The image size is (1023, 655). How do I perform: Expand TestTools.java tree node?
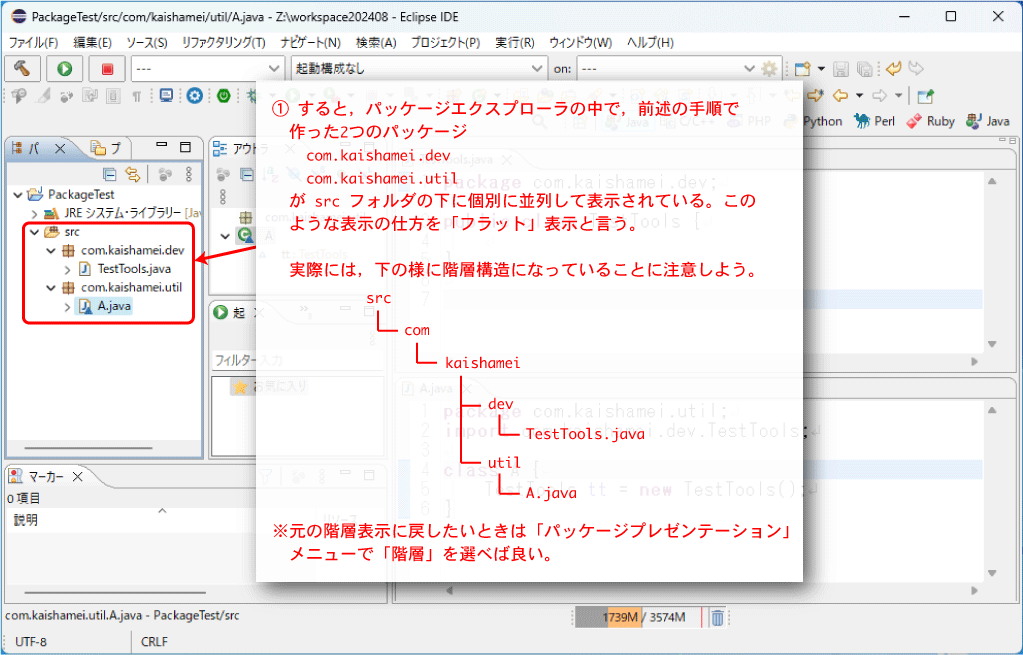[67, 269]
